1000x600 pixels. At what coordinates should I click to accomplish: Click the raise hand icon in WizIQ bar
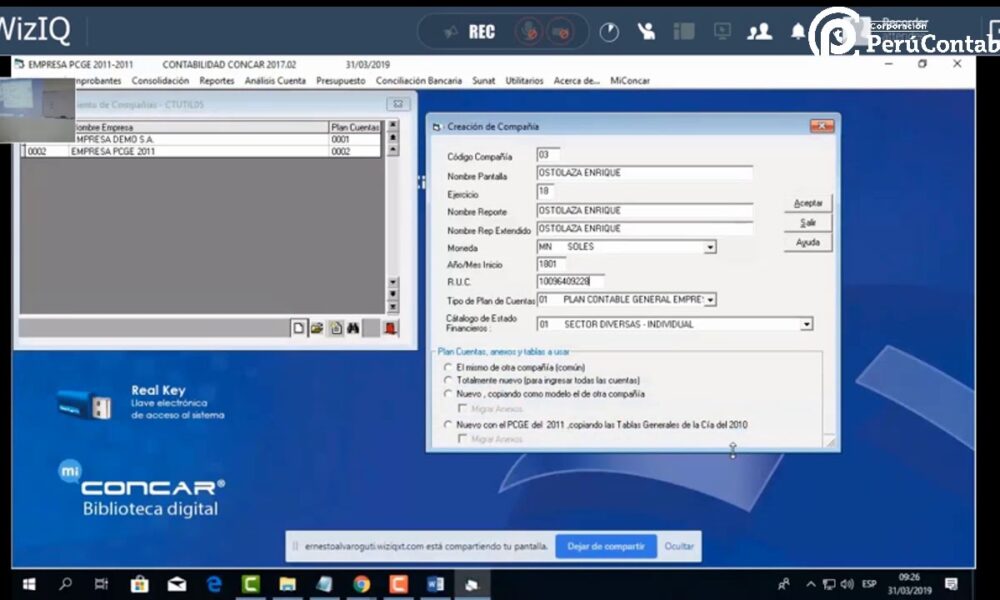pos(646,31)
